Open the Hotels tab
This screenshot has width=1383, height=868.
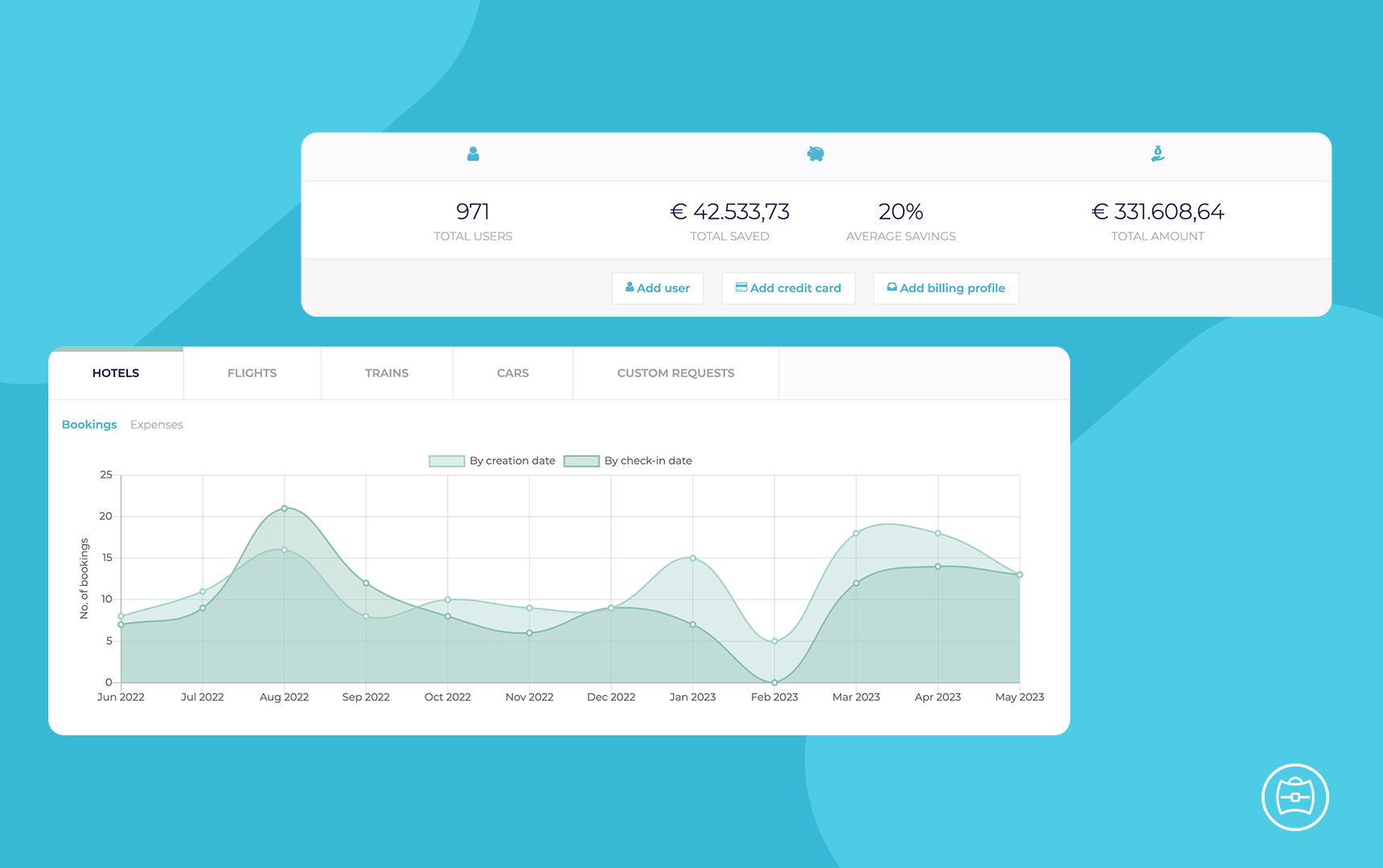pyautogui.click(x=116, y=373)
